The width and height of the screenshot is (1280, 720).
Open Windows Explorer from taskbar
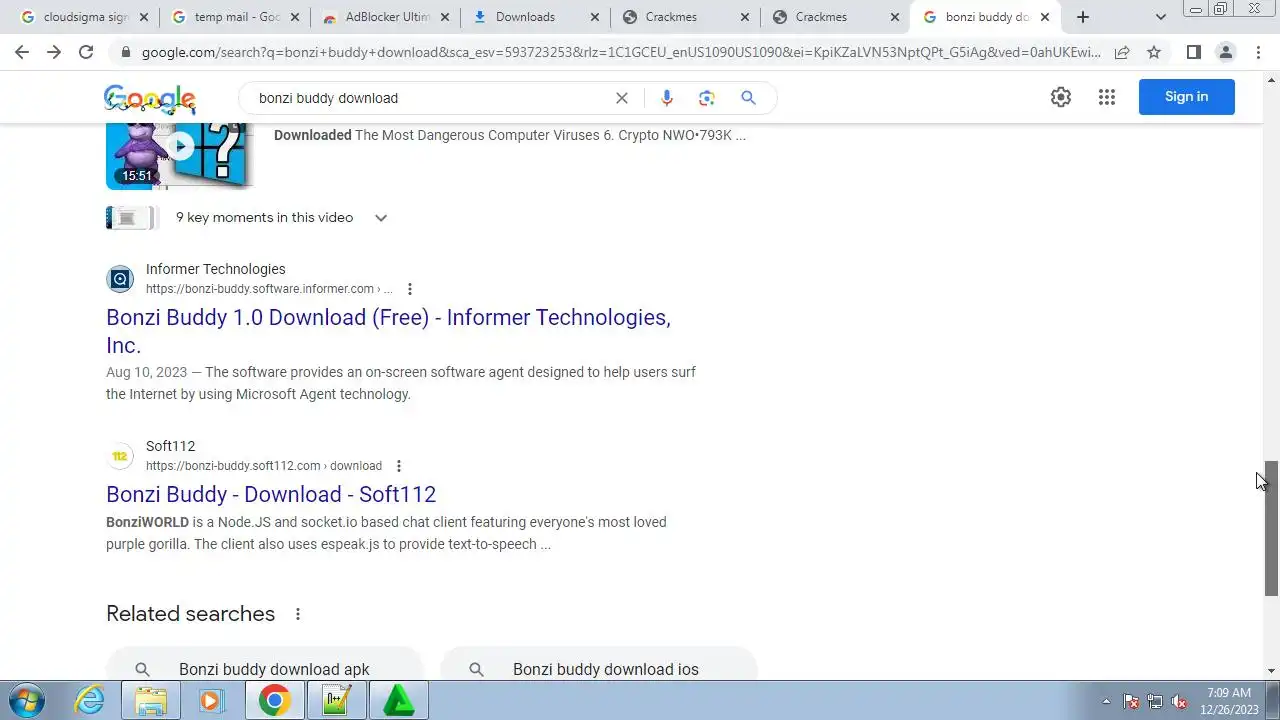[151, 700]
